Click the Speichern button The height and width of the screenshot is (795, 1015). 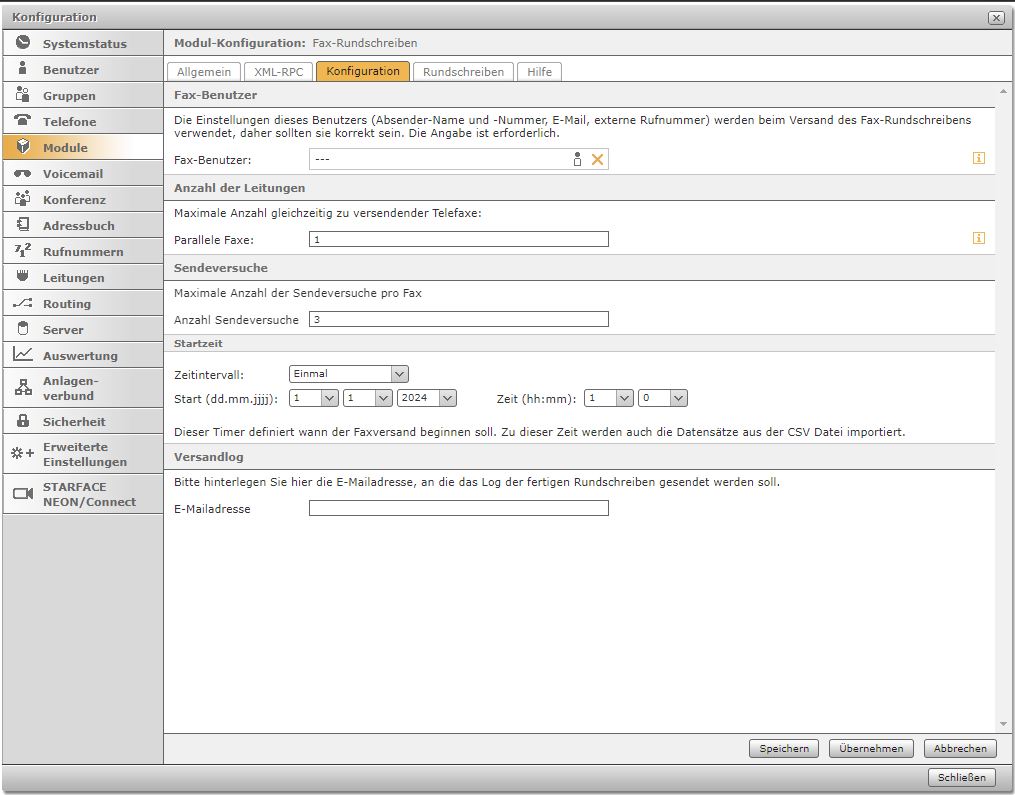pos(784,748)
